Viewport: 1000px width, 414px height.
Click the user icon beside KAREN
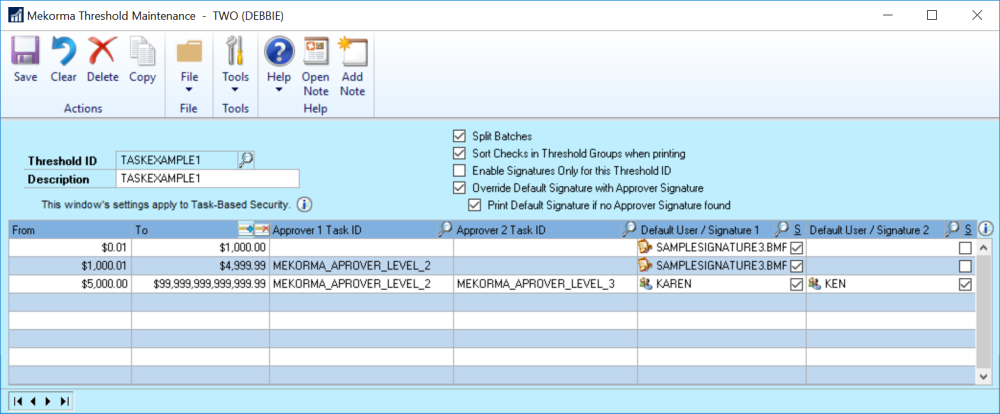pos(645,284)
